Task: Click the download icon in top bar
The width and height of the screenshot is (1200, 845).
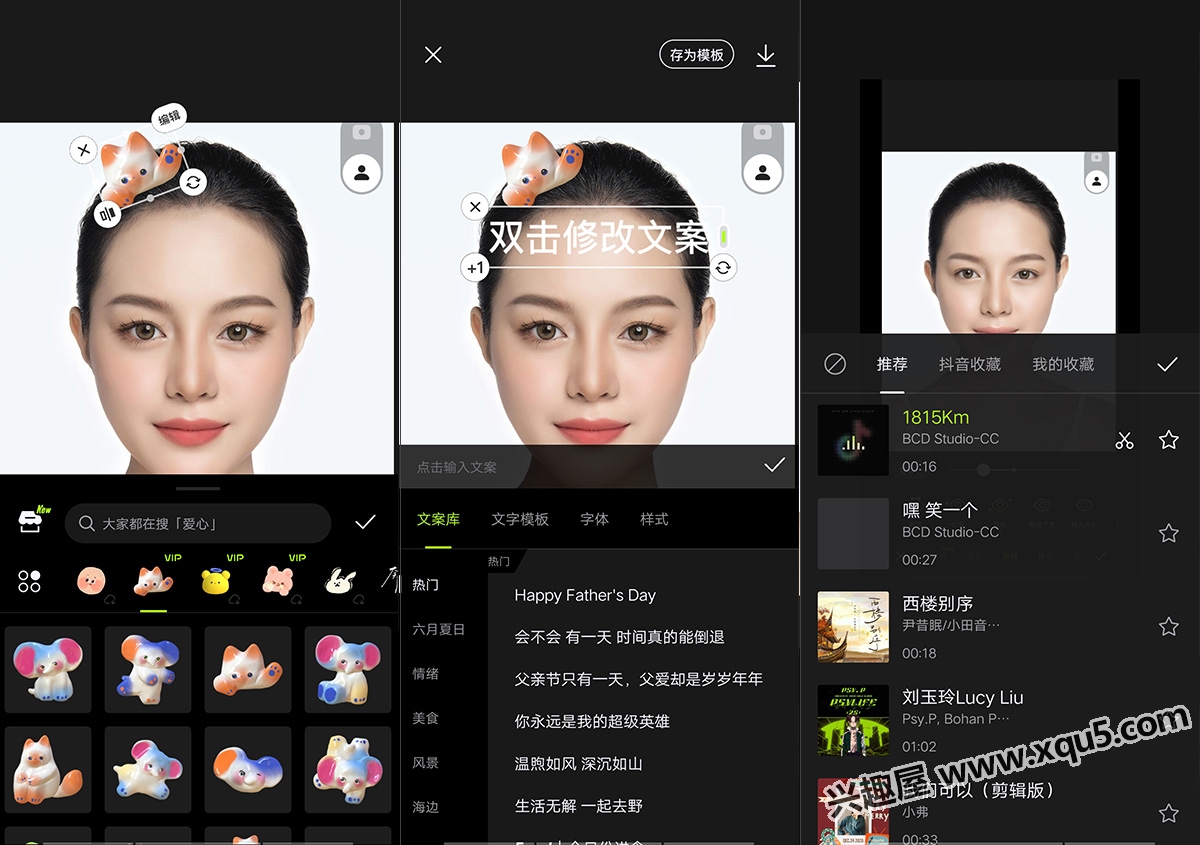Action: pyautogui.click(x=765, y=55)
